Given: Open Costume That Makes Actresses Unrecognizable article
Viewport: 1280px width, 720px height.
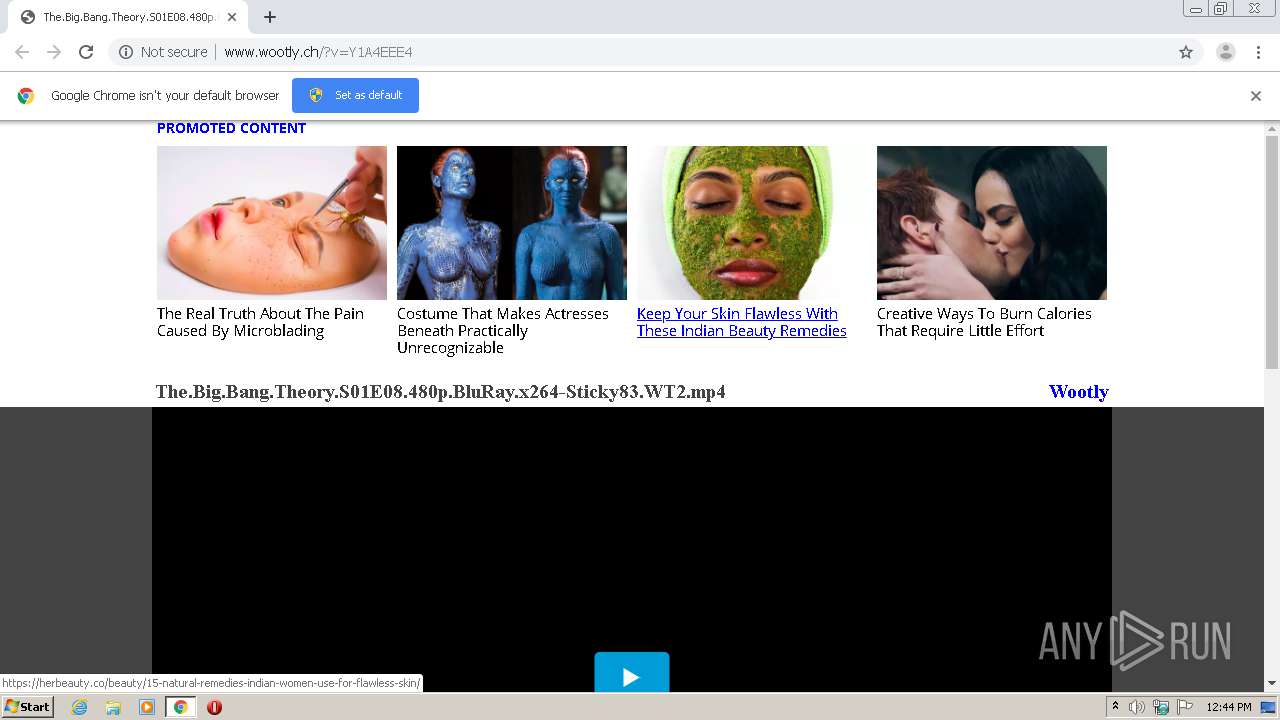Looking at the screenshot, I should tap(503, 331).
